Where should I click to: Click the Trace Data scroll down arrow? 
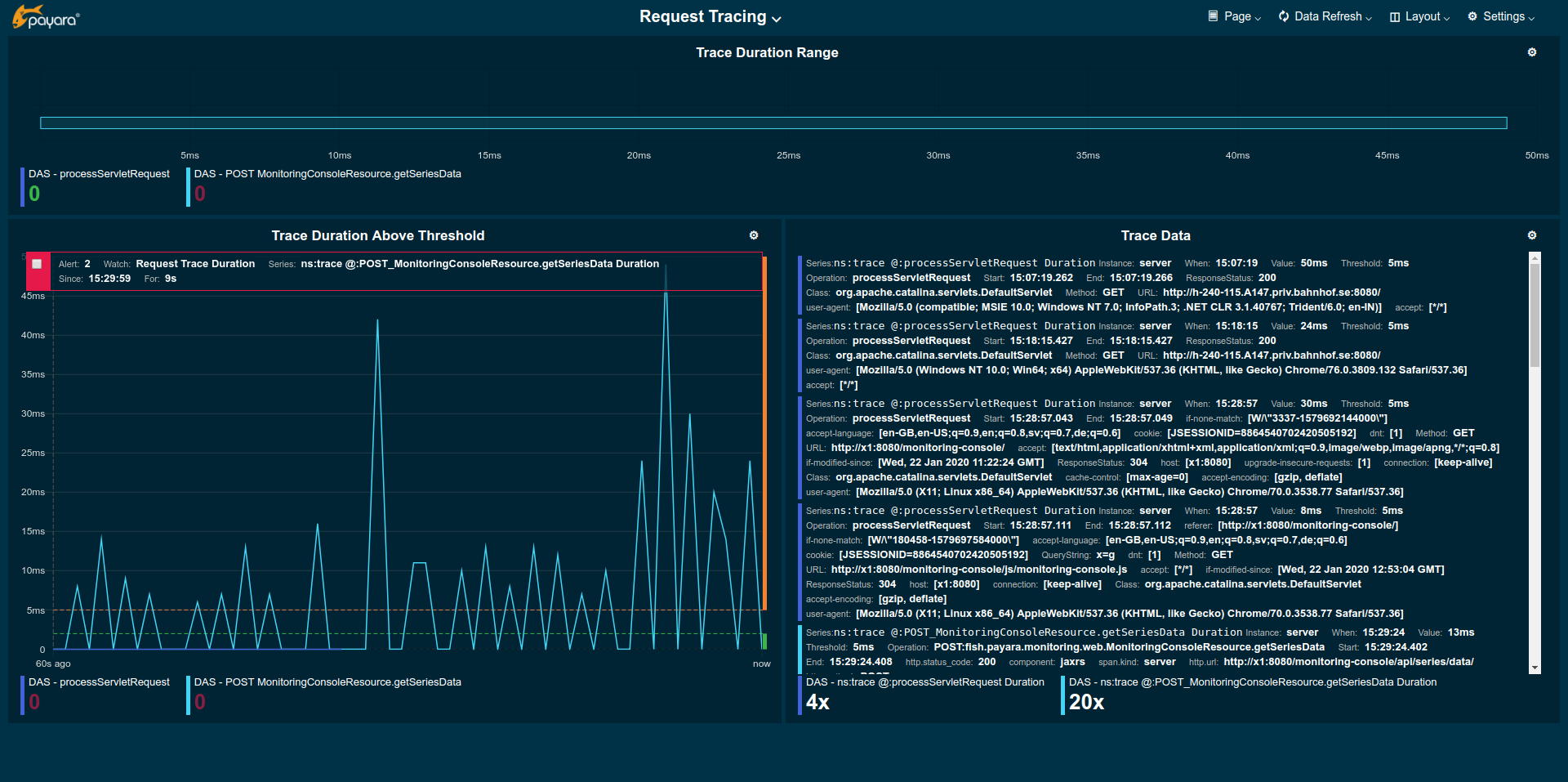[1535, 668]
